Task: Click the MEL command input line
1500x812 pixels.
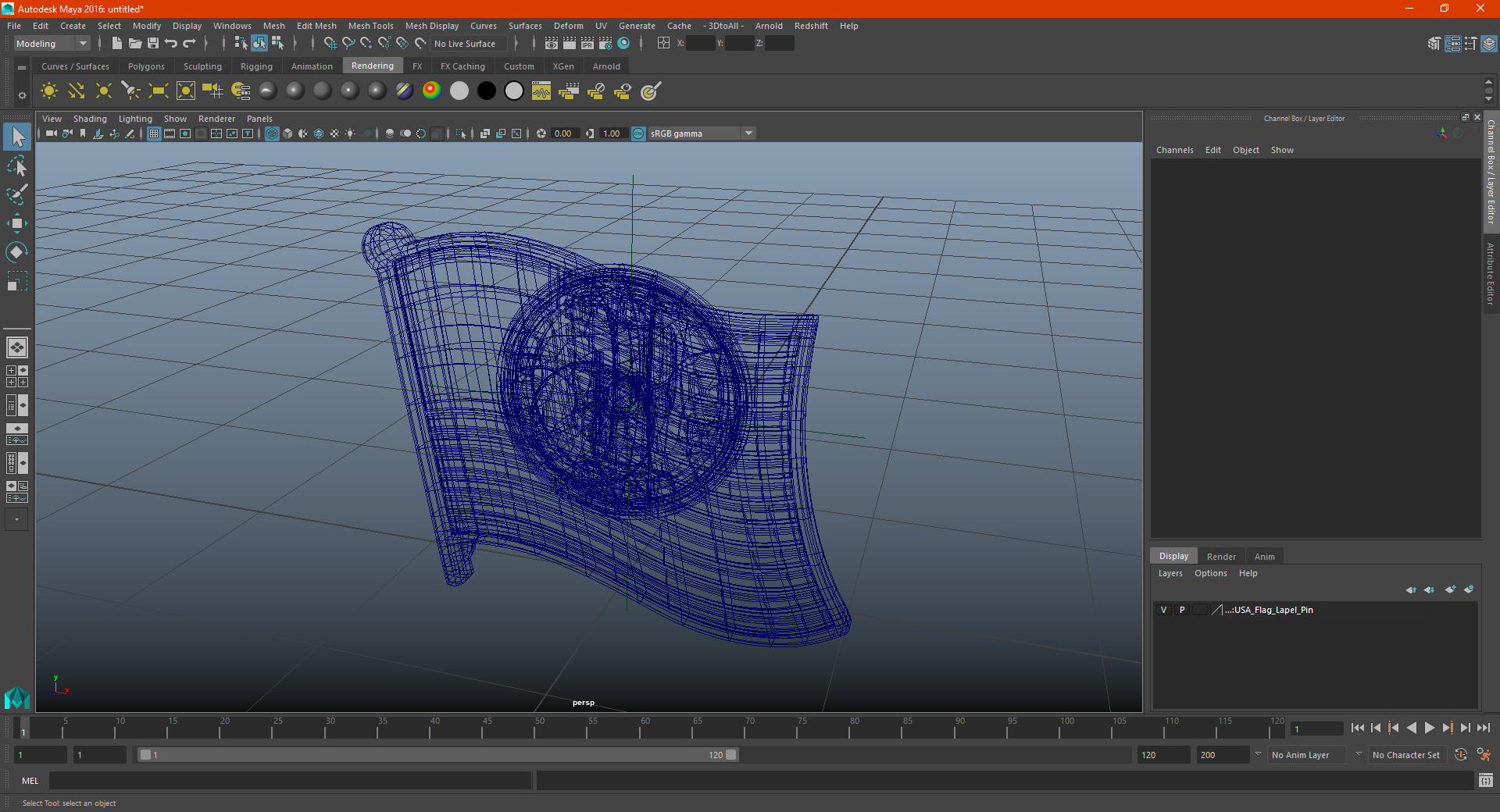Action: point(291,780)
